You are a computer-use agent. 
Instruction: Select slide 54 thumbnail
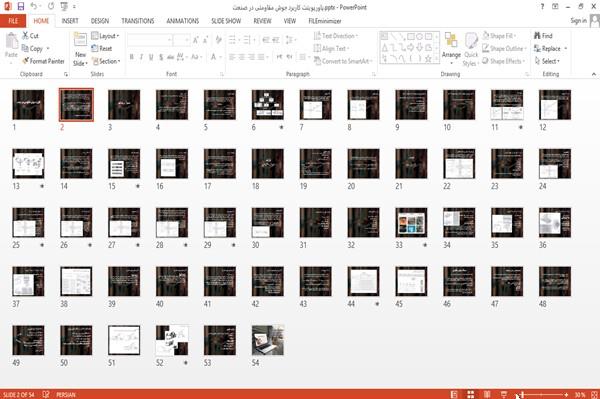tap(268, 340)
